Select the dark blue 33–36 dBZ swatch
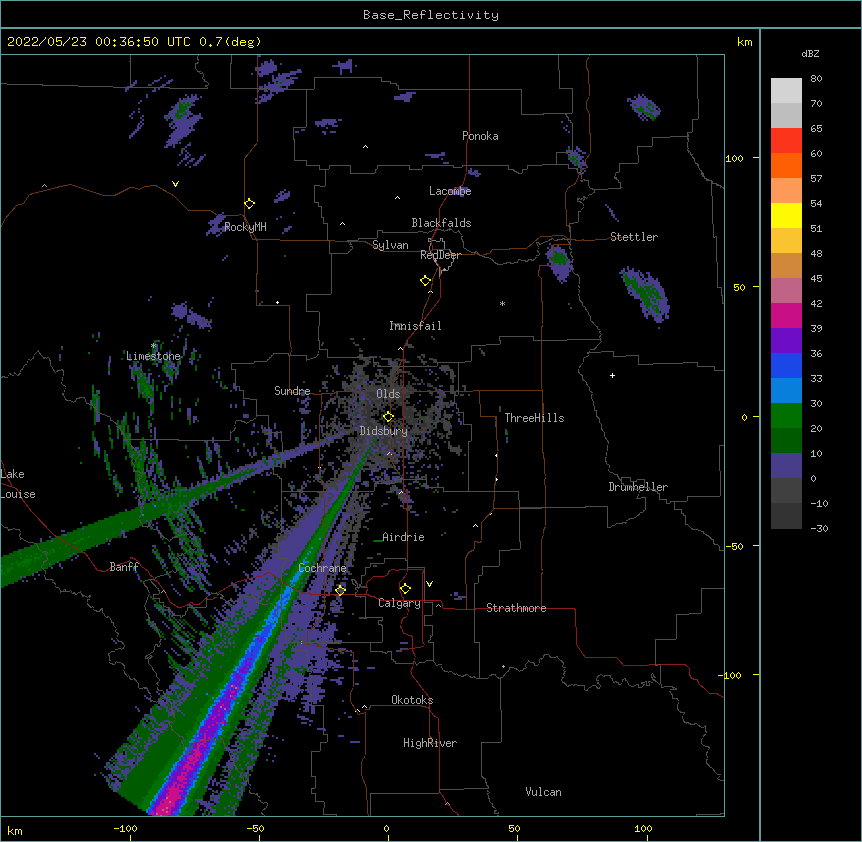This screenshot has height=842, width=862. [x=786, y=365]
